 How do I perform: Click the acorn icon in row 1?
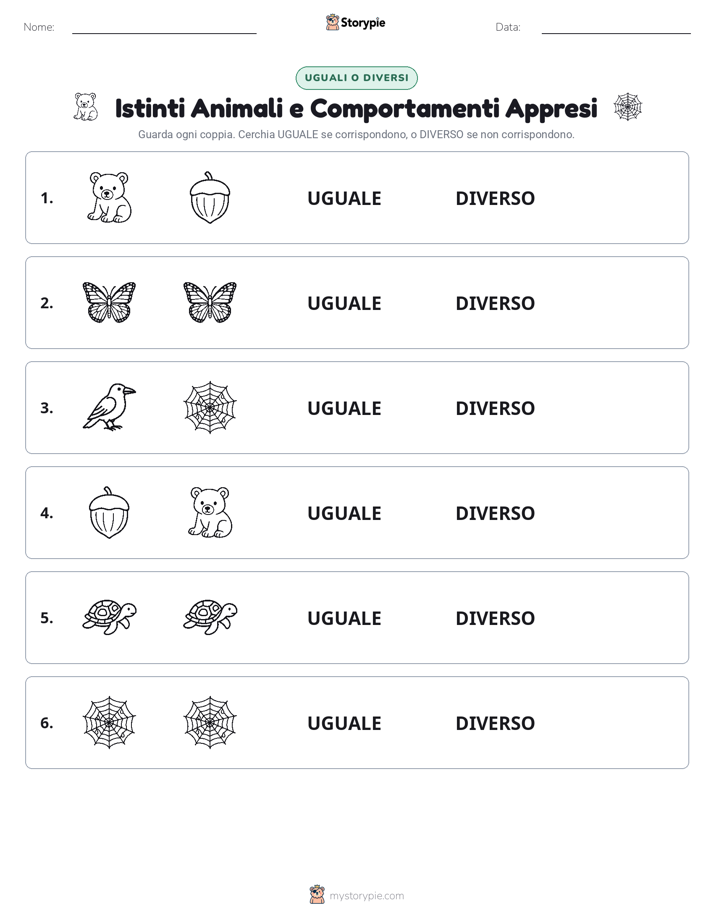pyautogui.click(x=210, y=197)
